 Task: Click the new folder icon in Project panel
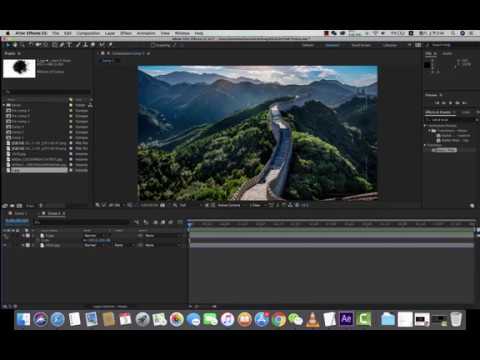[12, 206]
